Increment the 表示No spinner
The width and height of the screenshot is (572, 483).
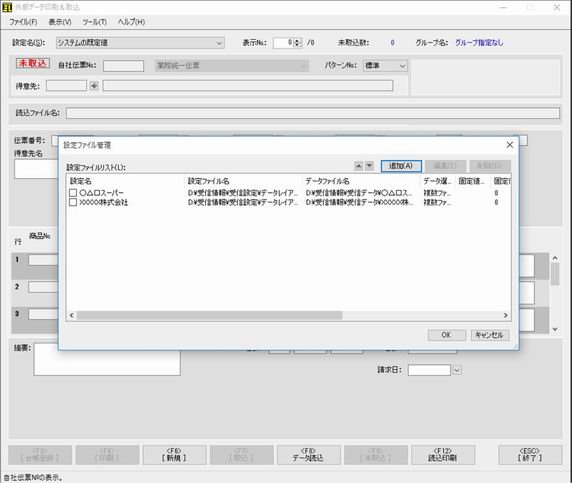(298, 40)
